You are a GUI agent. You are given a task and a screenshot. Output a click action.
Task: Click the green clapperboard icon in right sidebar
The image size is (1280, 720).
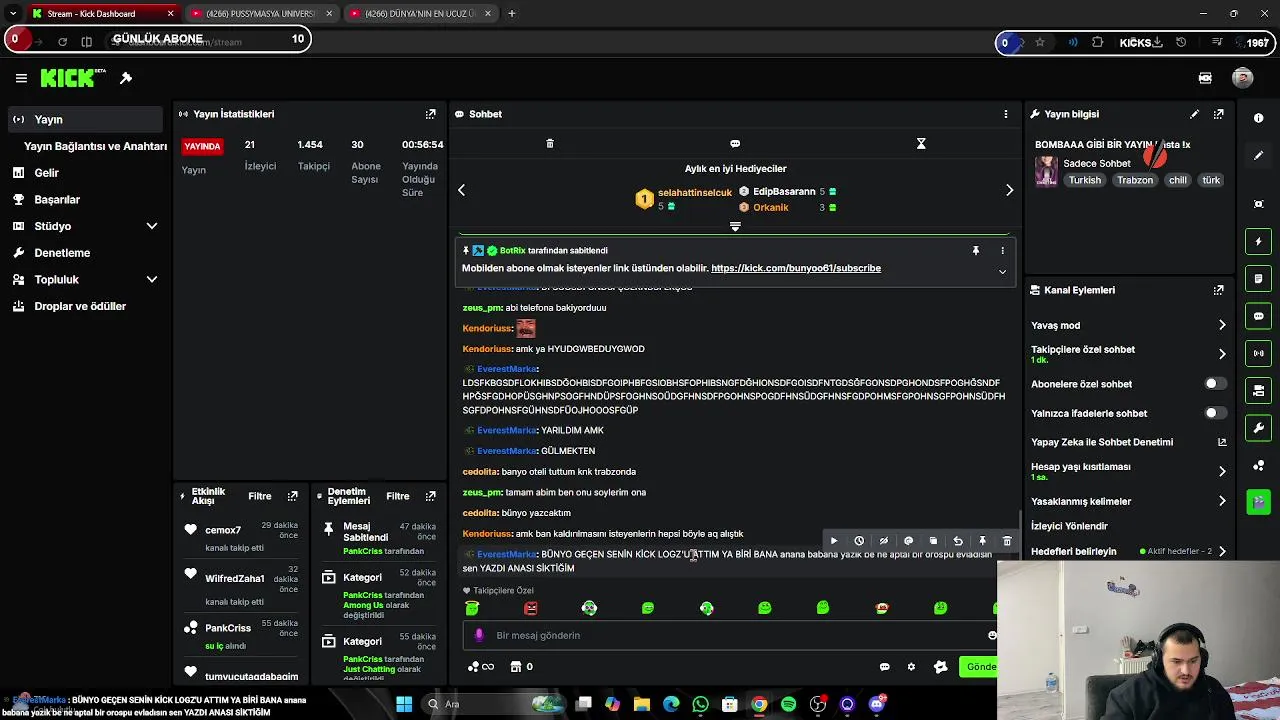pyautogui.click(x=1258, y=502)
